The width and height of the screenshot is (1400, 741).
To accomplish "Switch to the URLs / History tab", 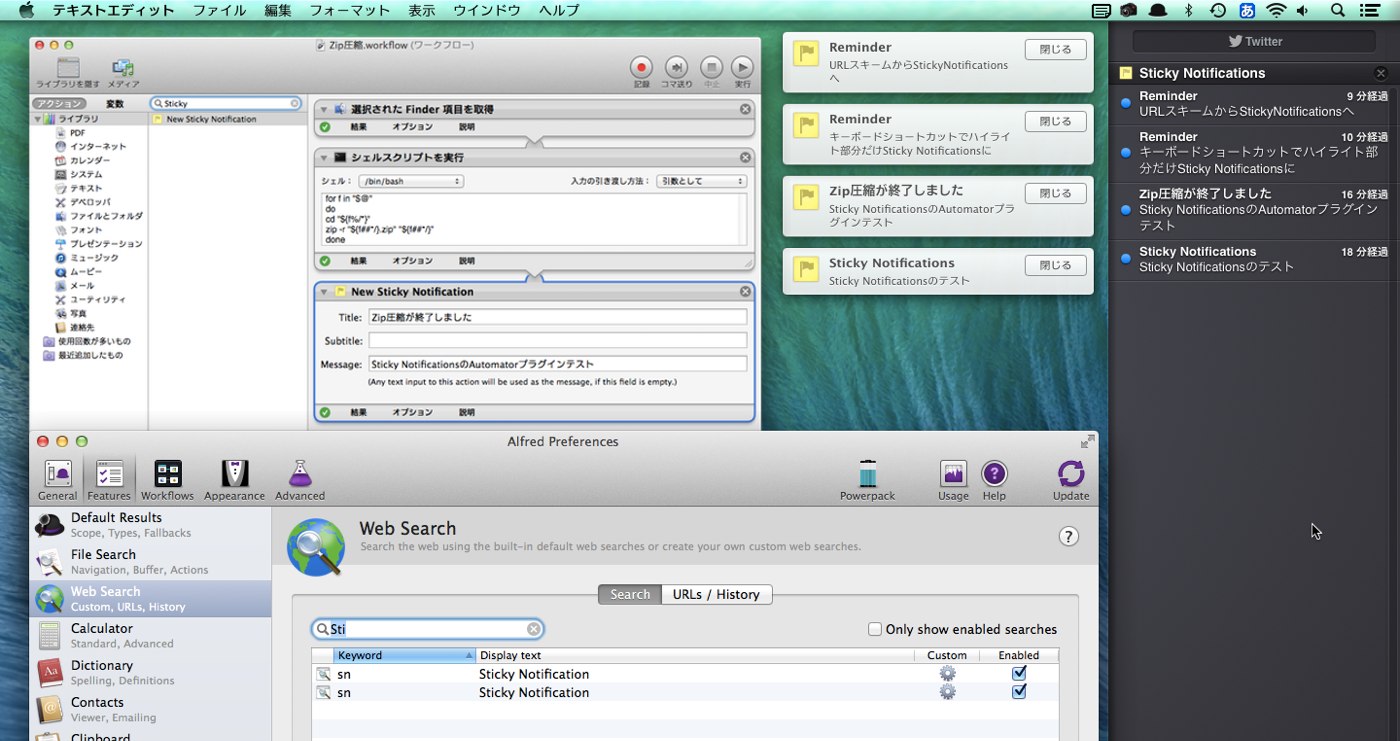I will tap(716, 594).
